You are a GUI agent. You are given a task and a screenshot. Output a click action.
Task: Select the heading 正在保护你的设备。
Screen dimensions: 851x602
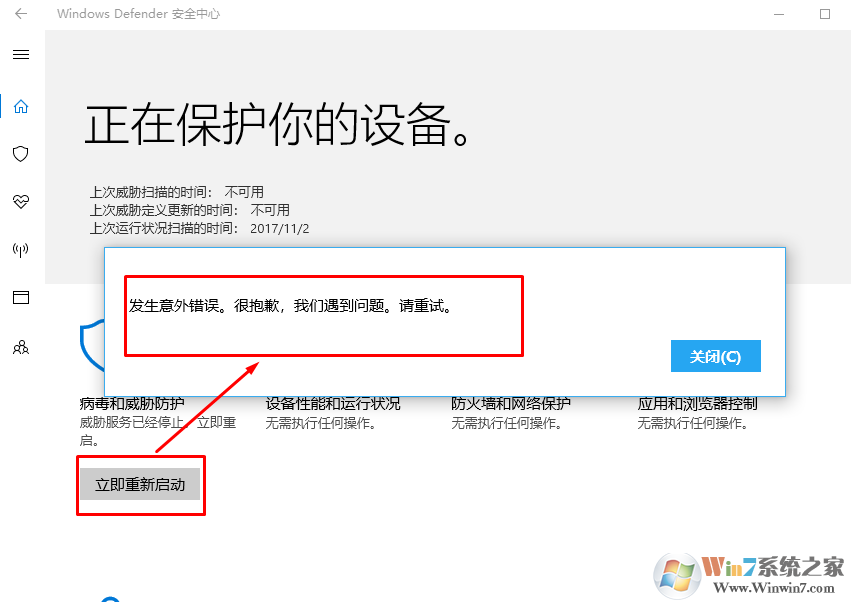[277, 125]
